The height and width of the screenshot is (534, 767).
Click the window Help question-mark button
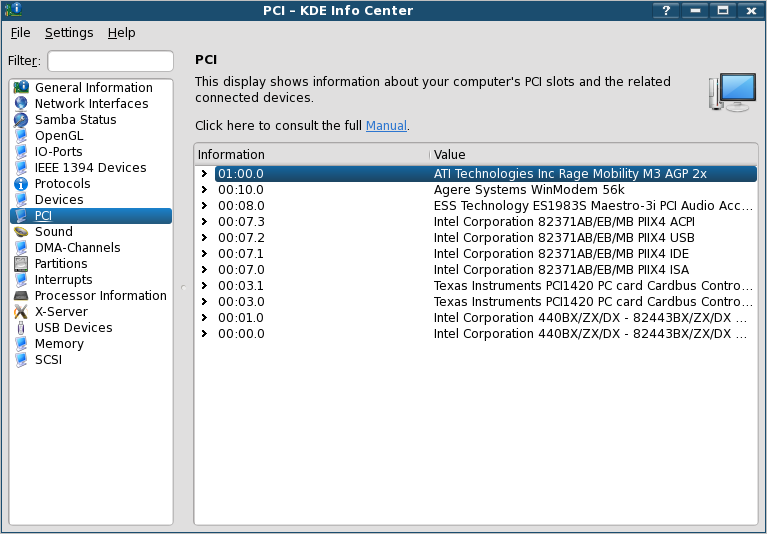tap(666, 10)
